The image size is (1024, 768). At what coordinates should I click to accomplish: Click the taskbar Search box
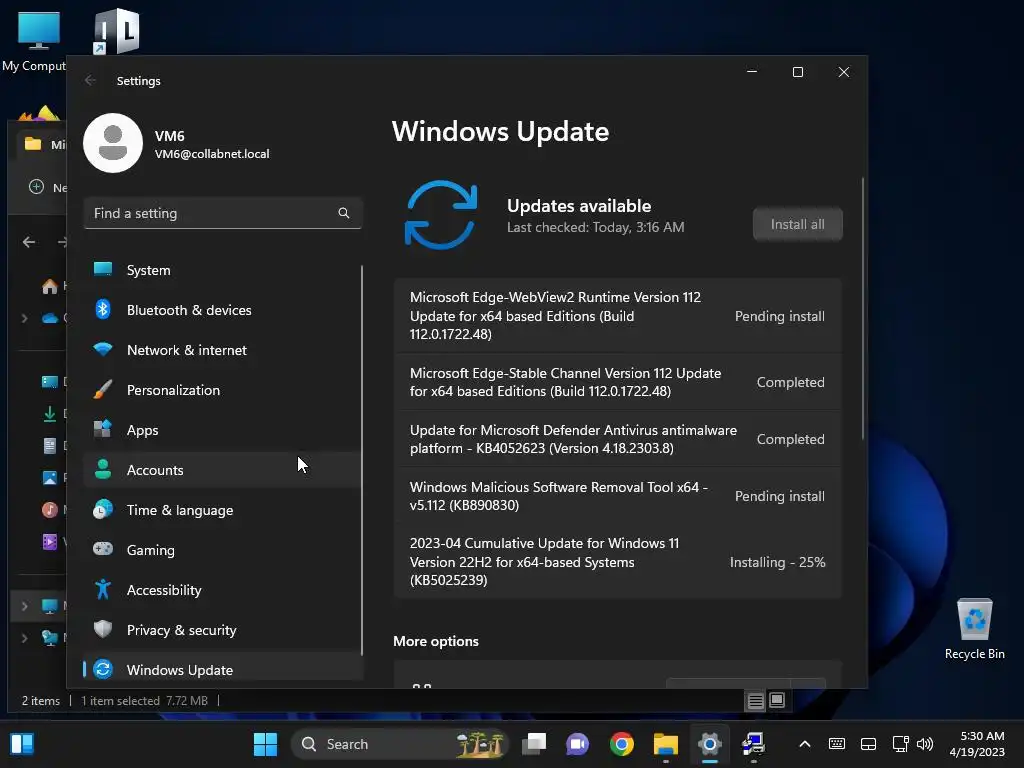click(x=400, y=744)
